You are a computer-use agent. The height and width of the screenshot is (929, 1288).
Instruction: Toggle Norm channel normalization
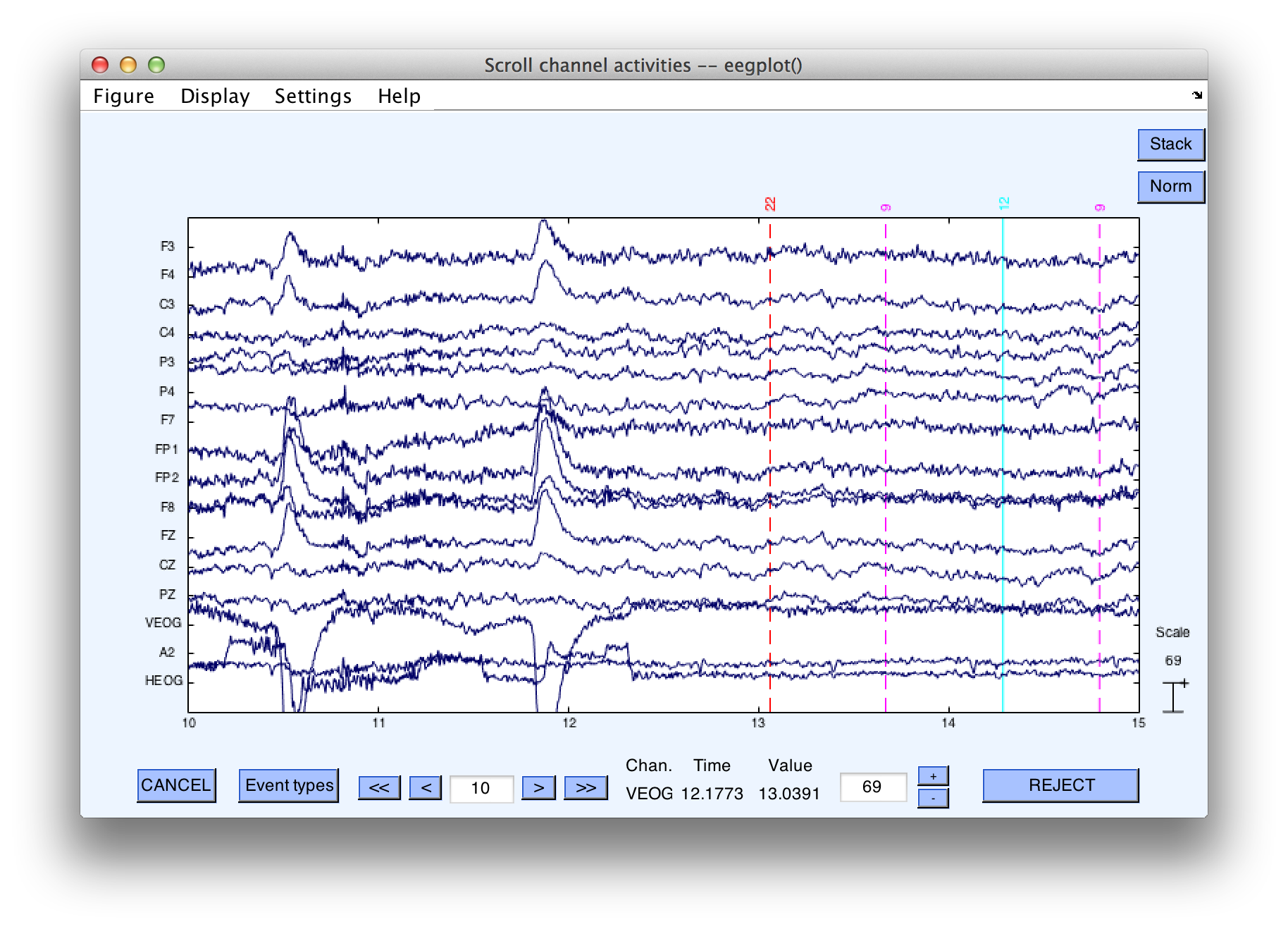click(1171, 187)
